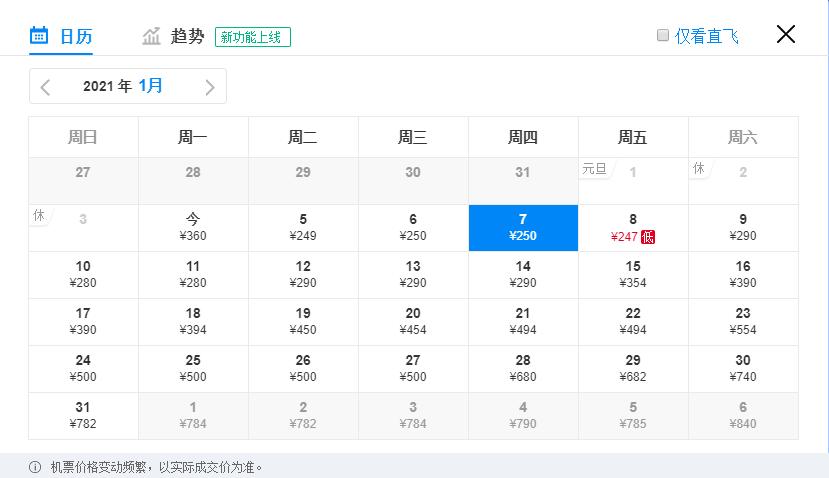
Task: Select February 1 priced ¥784
Action: coord(193,416)
